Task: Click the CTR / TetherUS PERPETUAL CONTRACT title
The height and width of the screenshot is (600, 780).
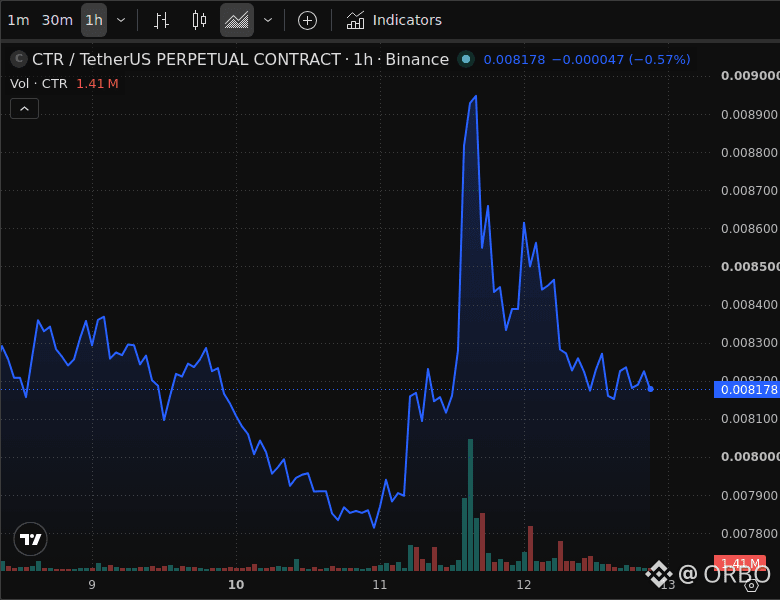Action: 186,59
